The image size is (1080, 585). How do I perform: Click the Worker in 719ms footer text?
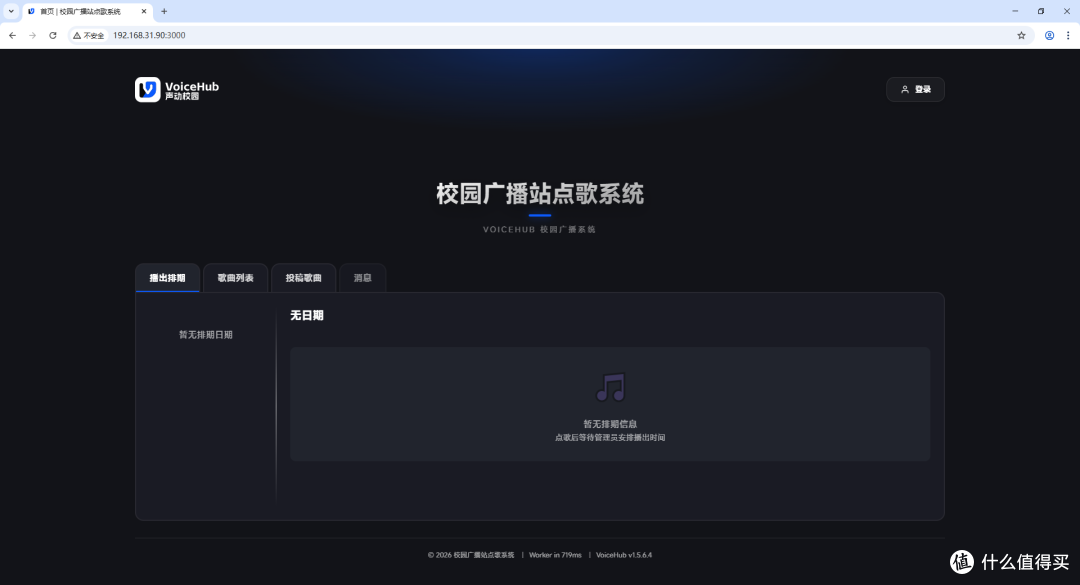pyautogui.click(x=555, y=555)
